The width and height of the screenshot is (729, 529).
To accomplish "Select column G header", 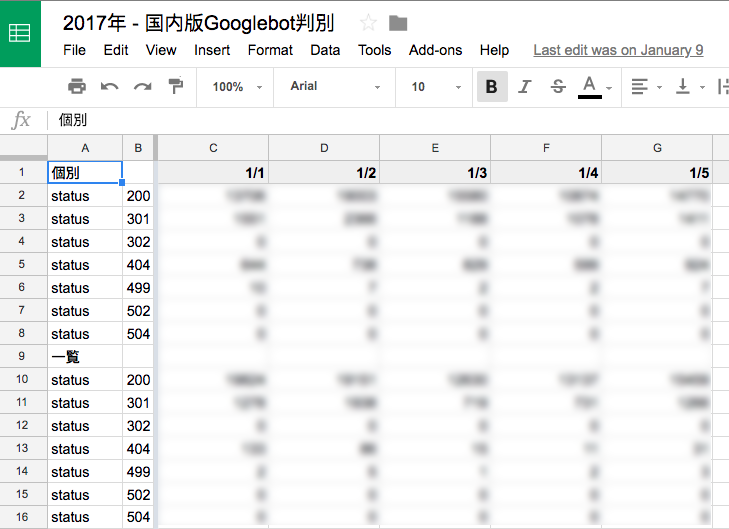I will 657,148.
